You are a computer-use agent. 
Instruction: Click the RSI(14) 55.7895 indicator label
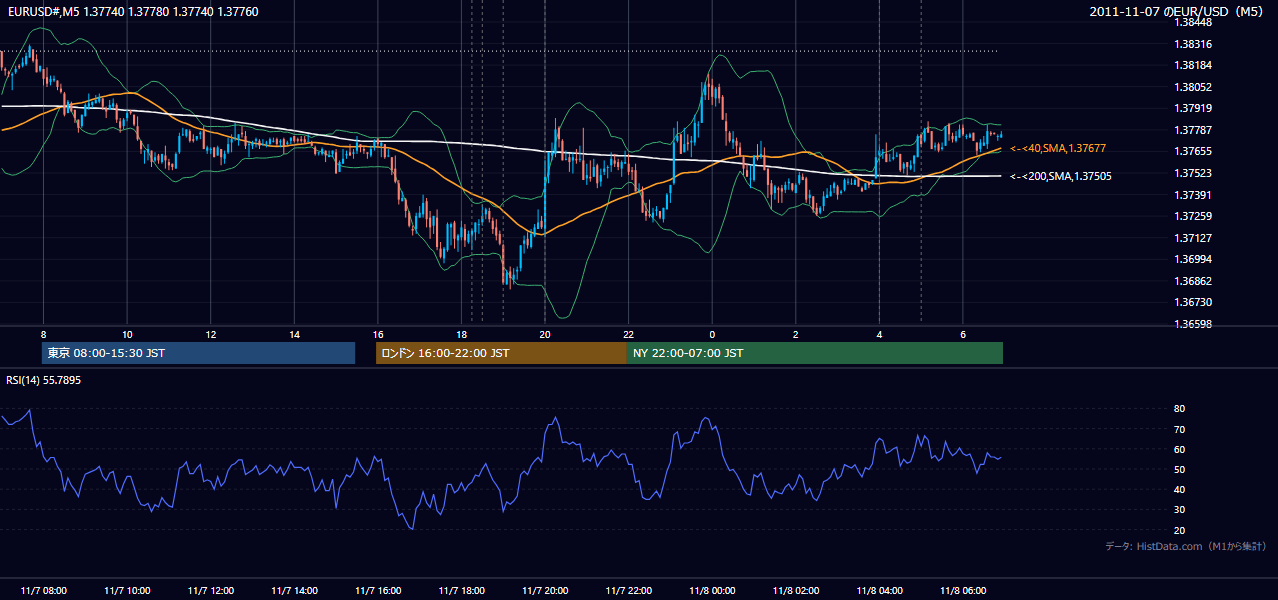tap(44, 380)
